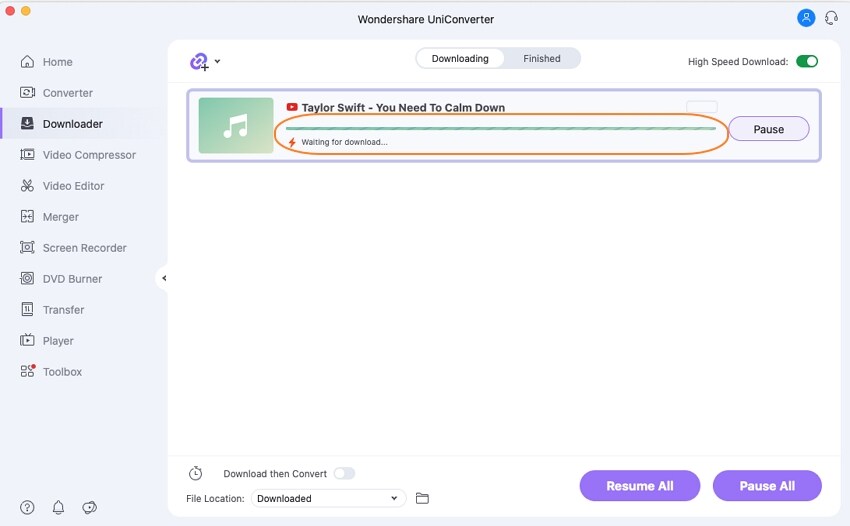Toggle High Speed Download switch
This screenshot has width=850, height=526.
point(807,61)
